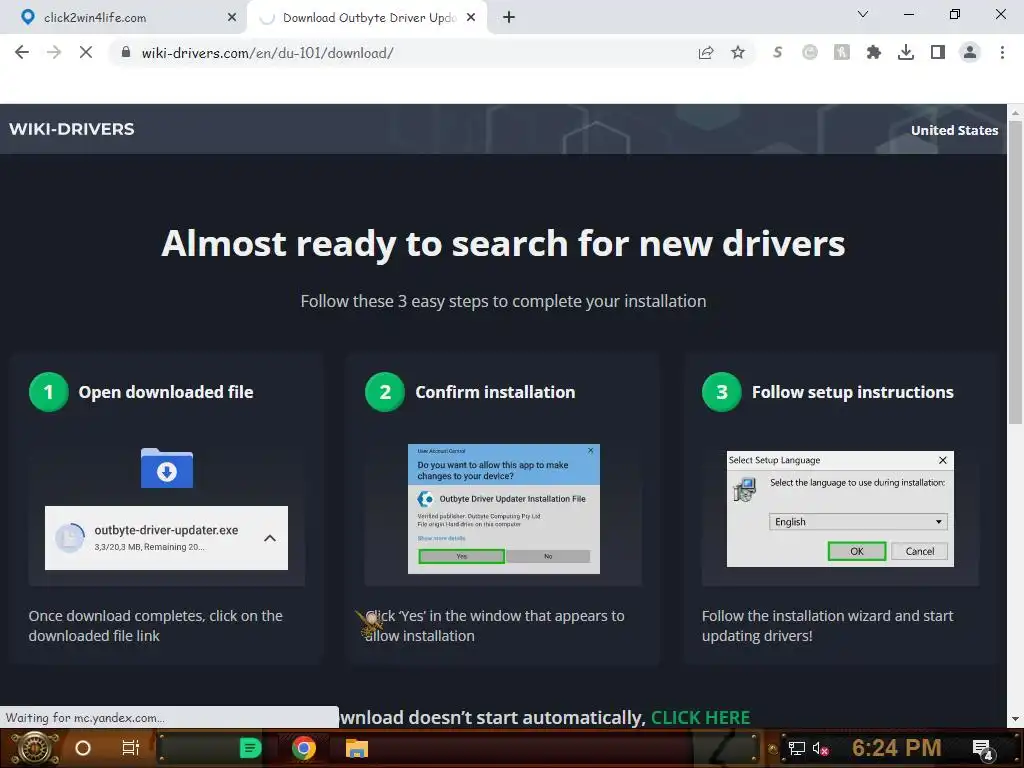The height and width of the screenshot is (768, 1024).
Task: Open a new browser tab
Action: (509, 17)
